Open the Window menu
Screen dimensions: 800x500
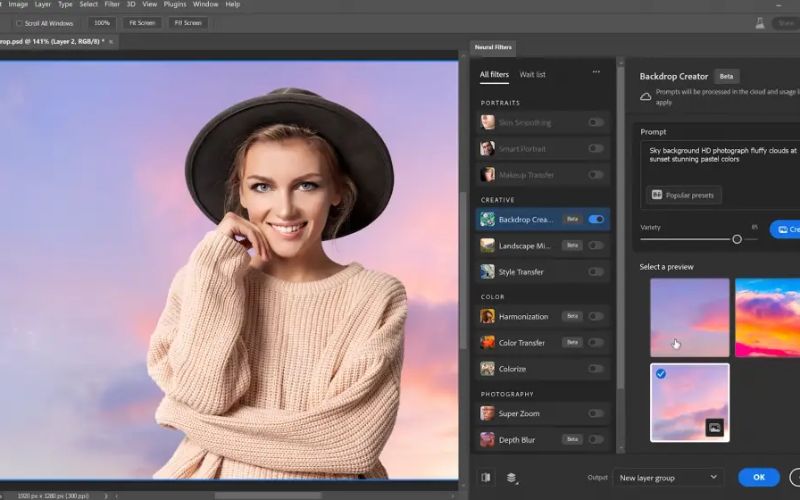coord(206,4)
